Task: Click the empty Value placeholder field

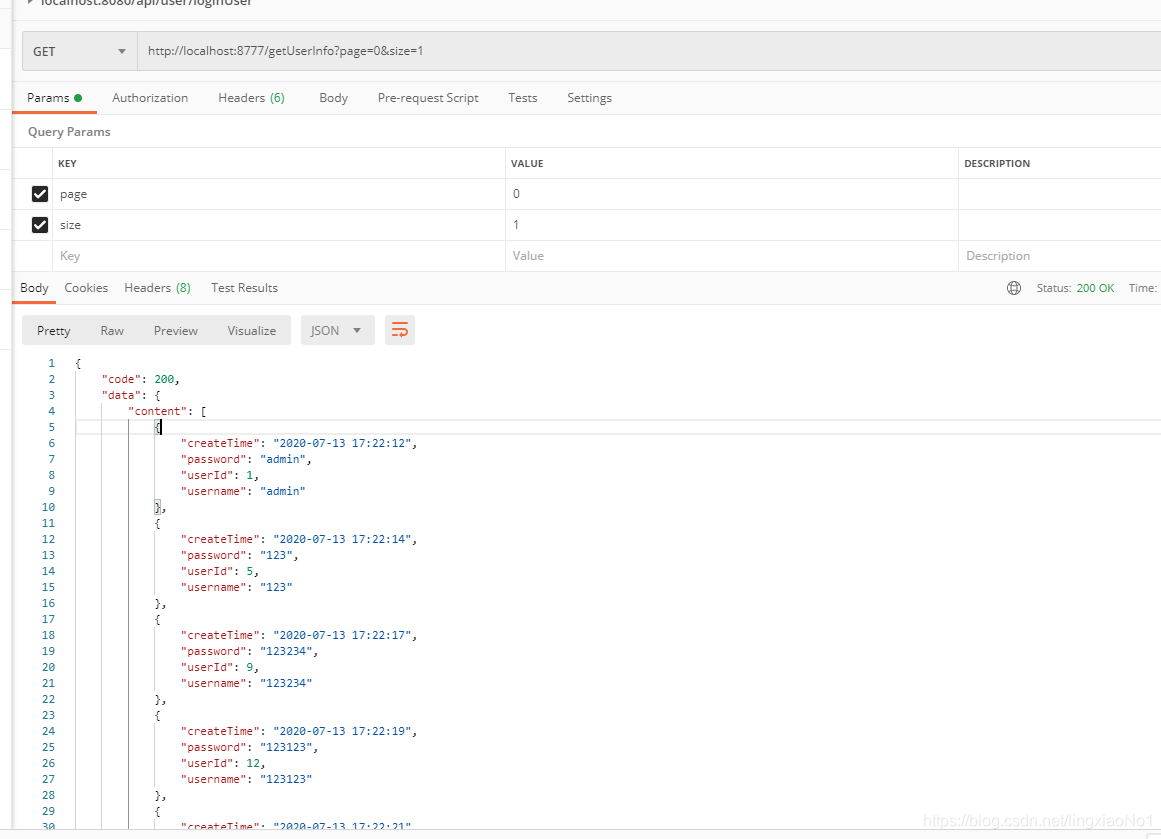Action: [732, 256]
